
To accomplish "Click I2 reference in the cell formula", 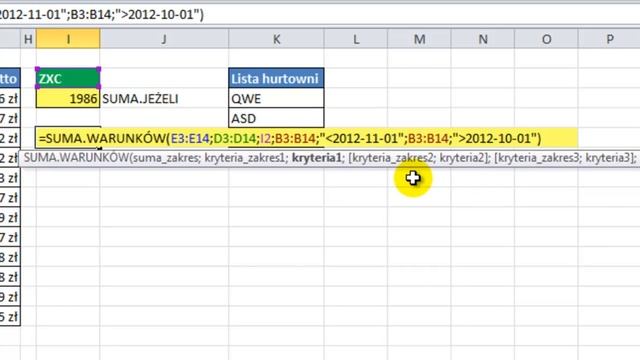I will (x=265, y=138).
